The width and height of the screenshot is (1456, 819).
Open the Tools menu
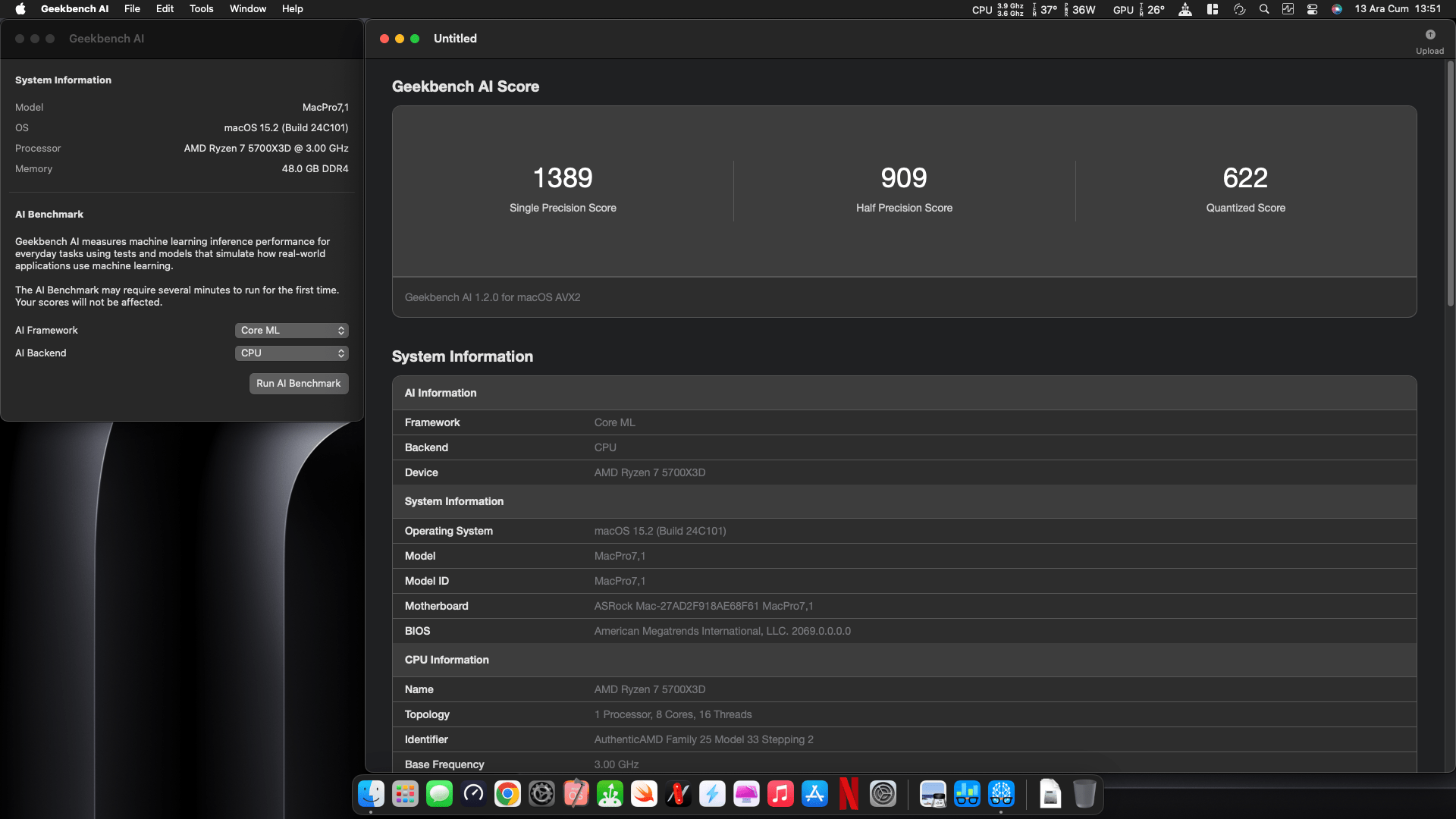[201, 9]
